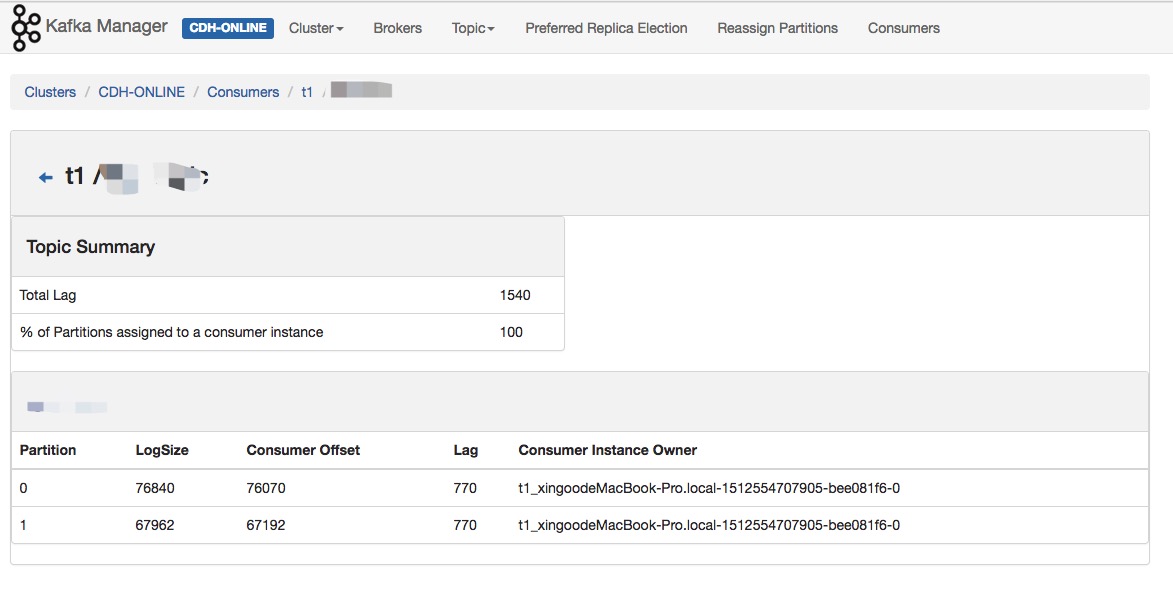Go to the Brokers page
Image resolution: width=1173 pixels, height=611 pixels.
click(398, 28)
